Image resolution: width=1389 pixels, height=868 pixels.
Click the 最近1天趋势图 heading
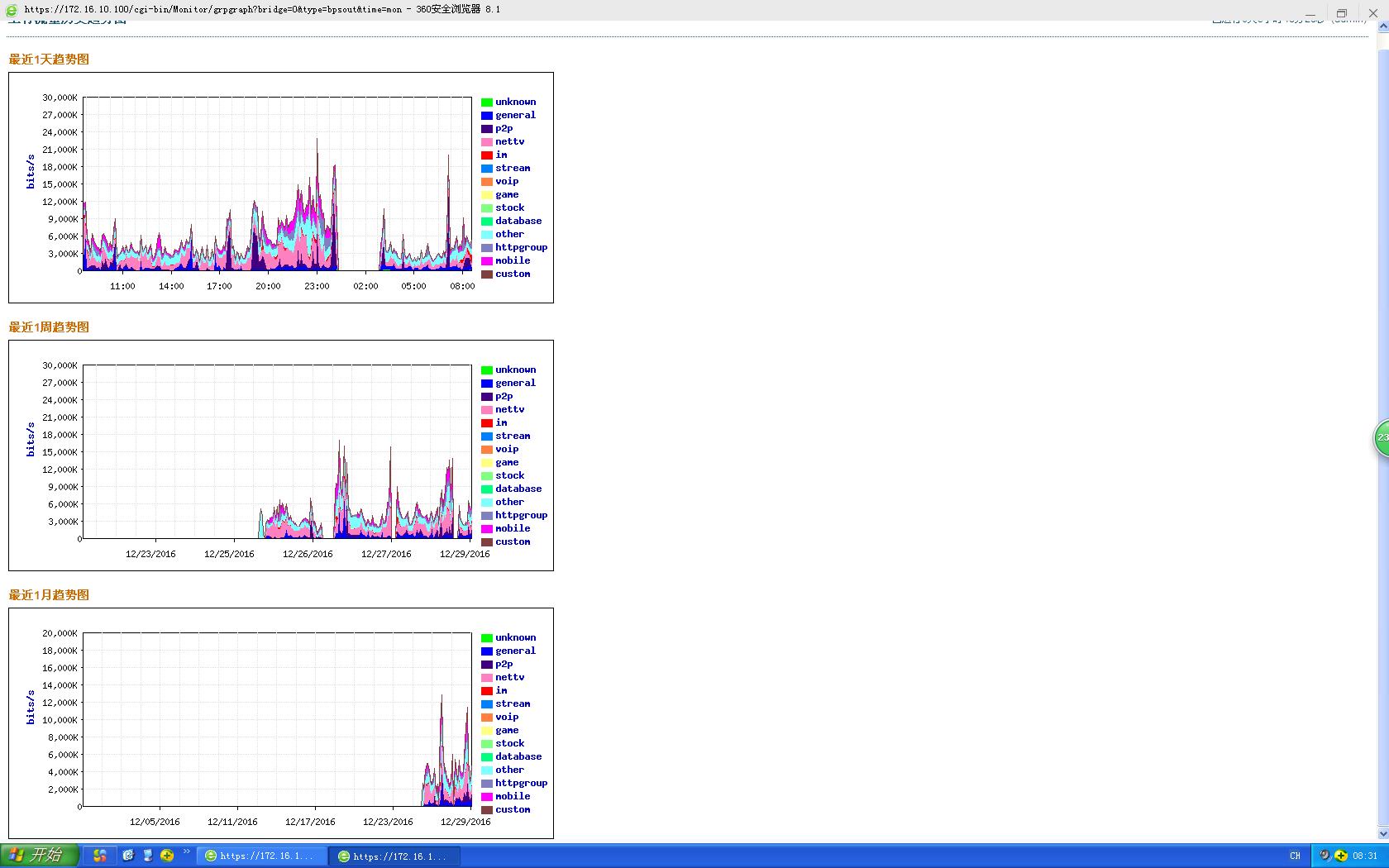pos(49,60)
